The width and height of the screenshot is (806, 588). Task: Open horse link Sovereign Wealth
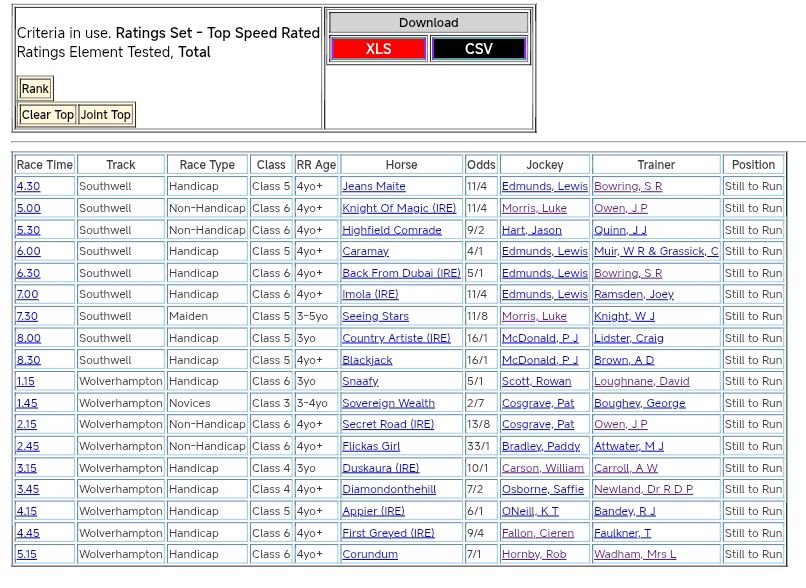coord(388,403)
